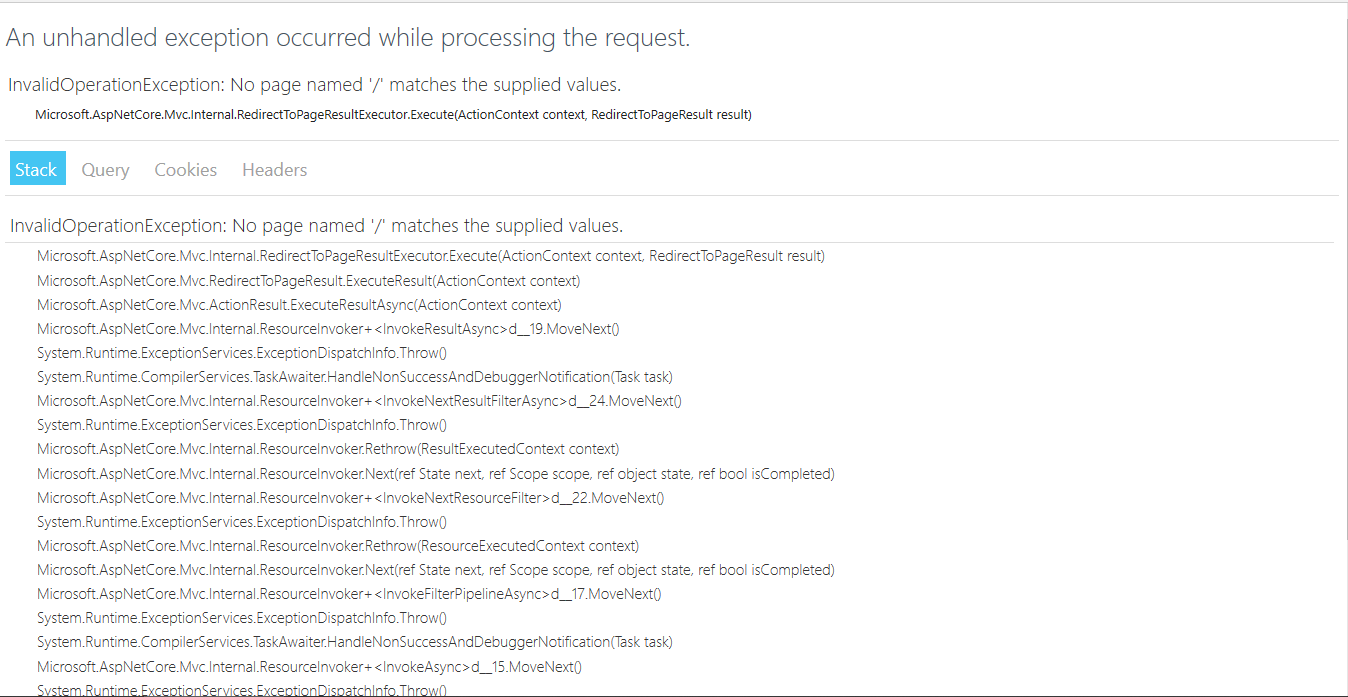Click top InvalidOperationException summary message

click(315, 85)
